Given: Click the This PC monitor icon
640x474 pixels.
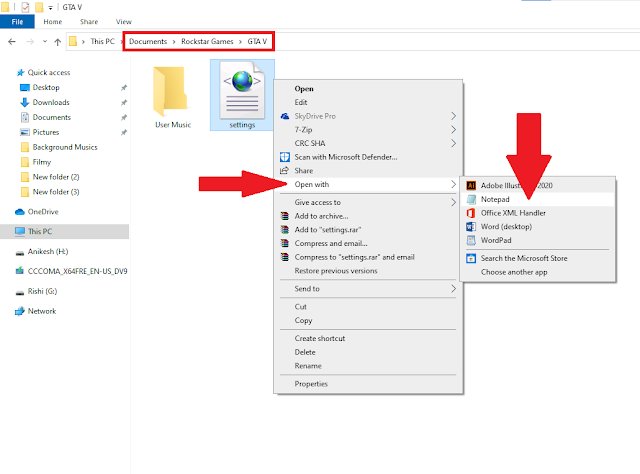Looking at the screenshot, I should pos(20,231).
